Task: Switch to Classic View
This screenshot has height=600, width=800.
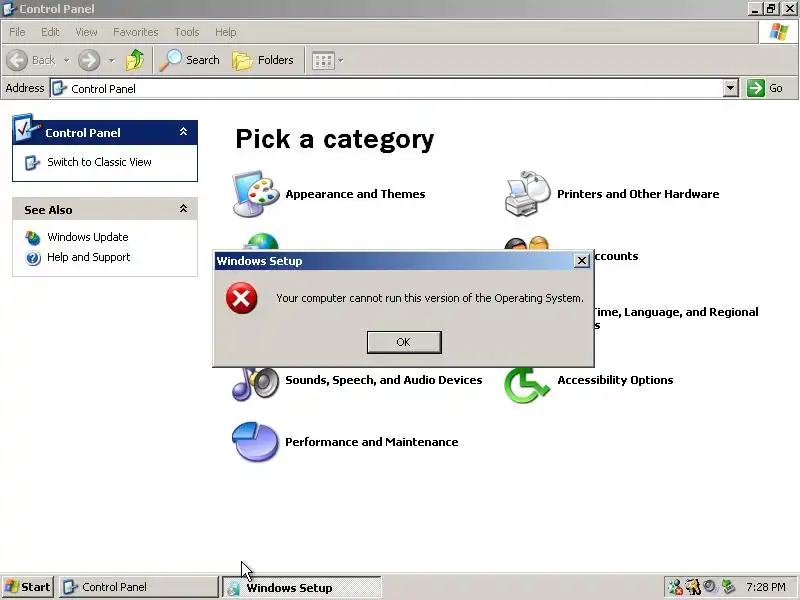Action: point(99,162)
